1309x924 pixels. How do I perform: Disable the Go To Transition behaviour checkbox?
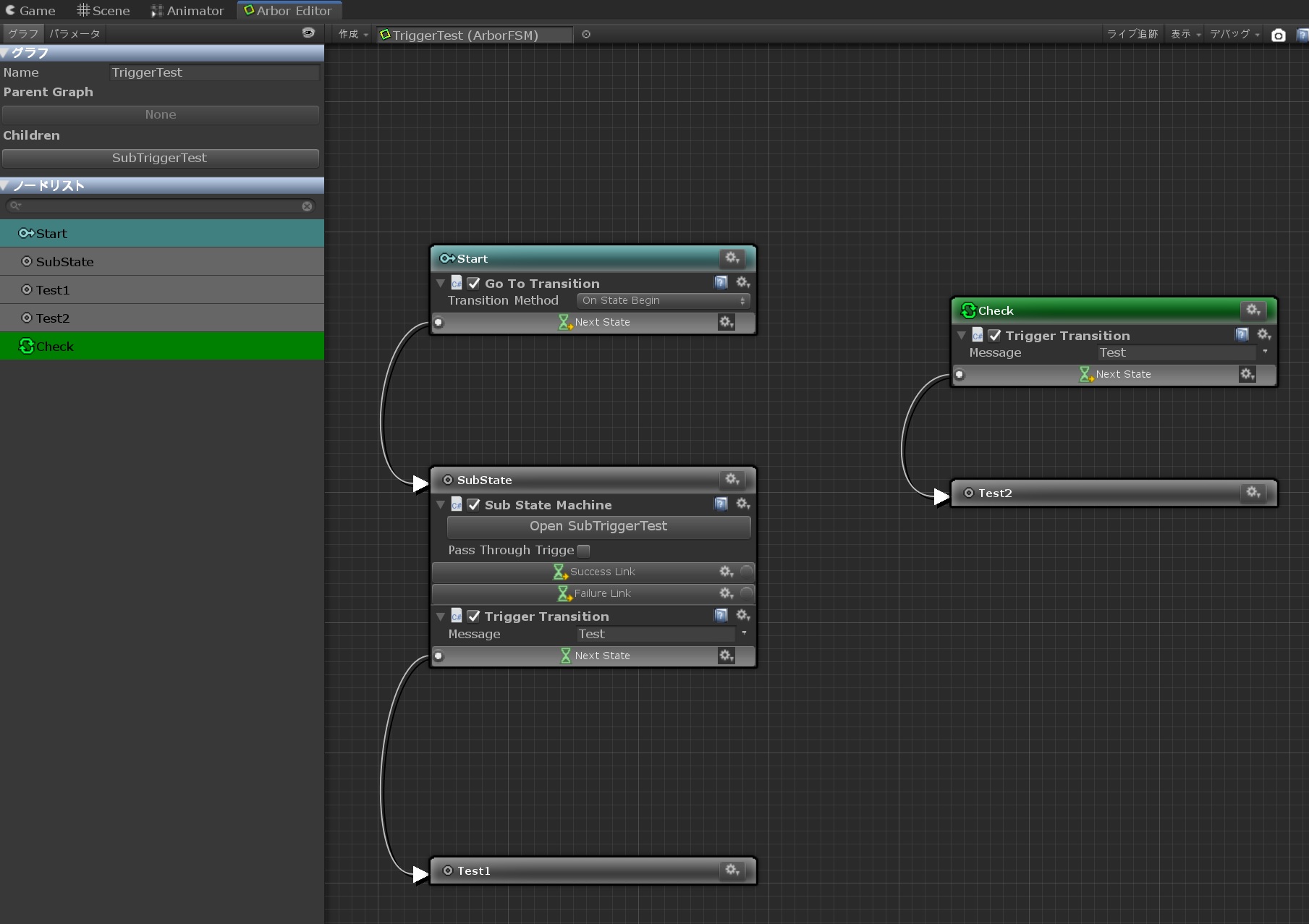point(474,284)
